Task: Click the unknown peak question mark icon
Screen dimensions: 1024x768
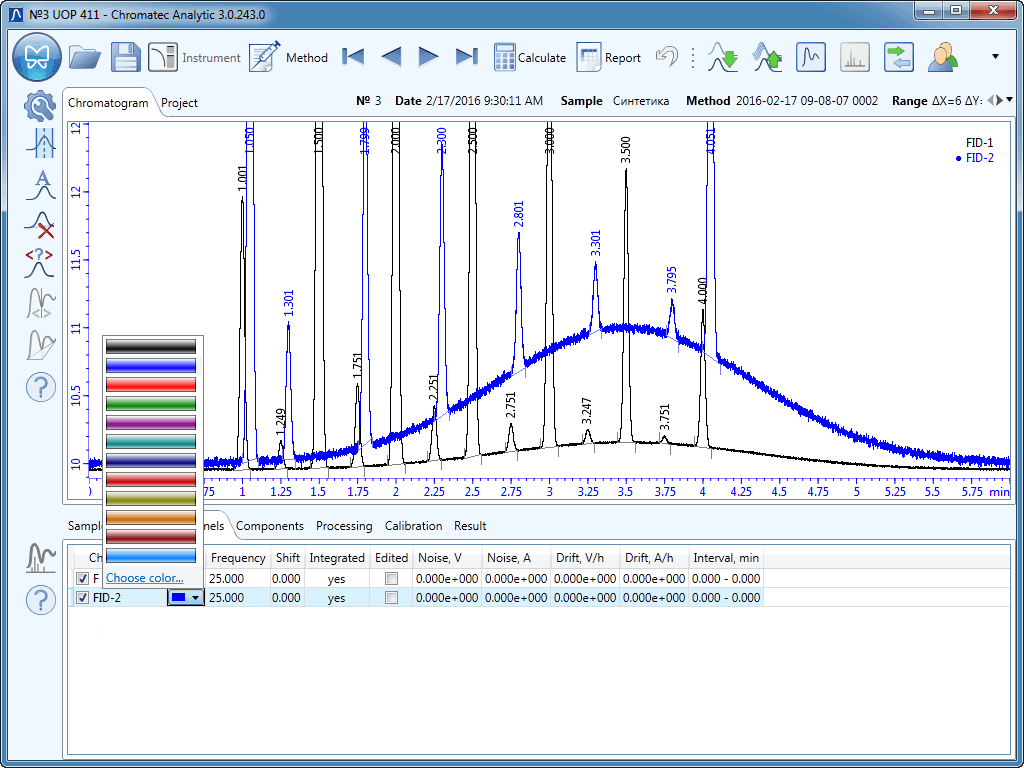Action: coord(39,263)
